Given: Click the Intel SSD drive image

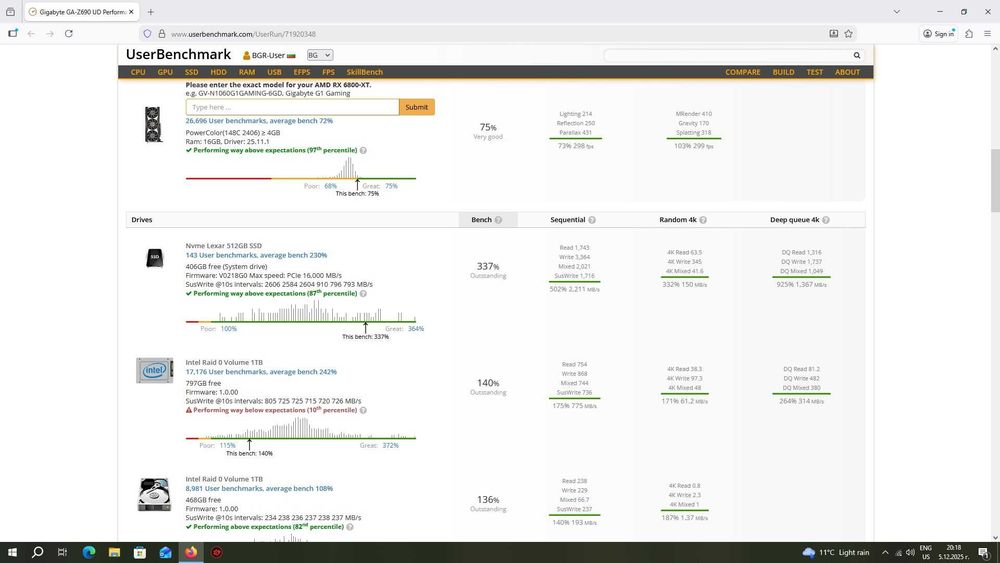Looking at the screenshot, I should click(x=154, y=370).
